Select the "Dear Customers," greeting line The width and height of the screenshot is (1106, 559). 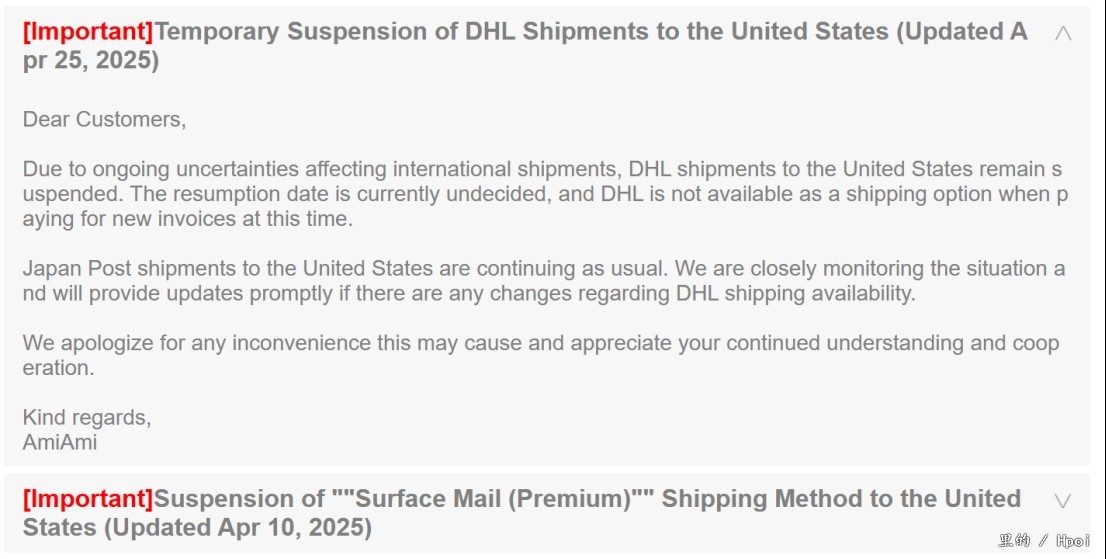click(104, 119)
